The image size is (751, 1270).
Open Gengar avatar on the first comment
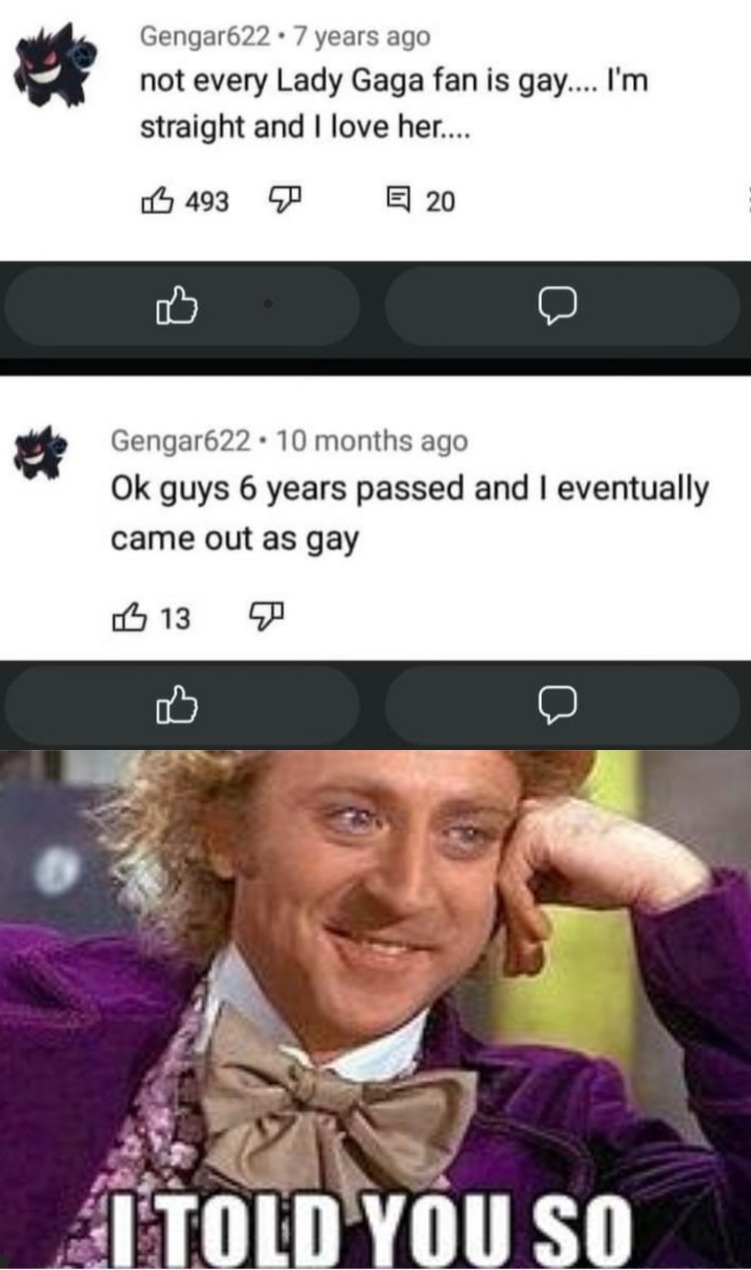click(x=54, y=64)
